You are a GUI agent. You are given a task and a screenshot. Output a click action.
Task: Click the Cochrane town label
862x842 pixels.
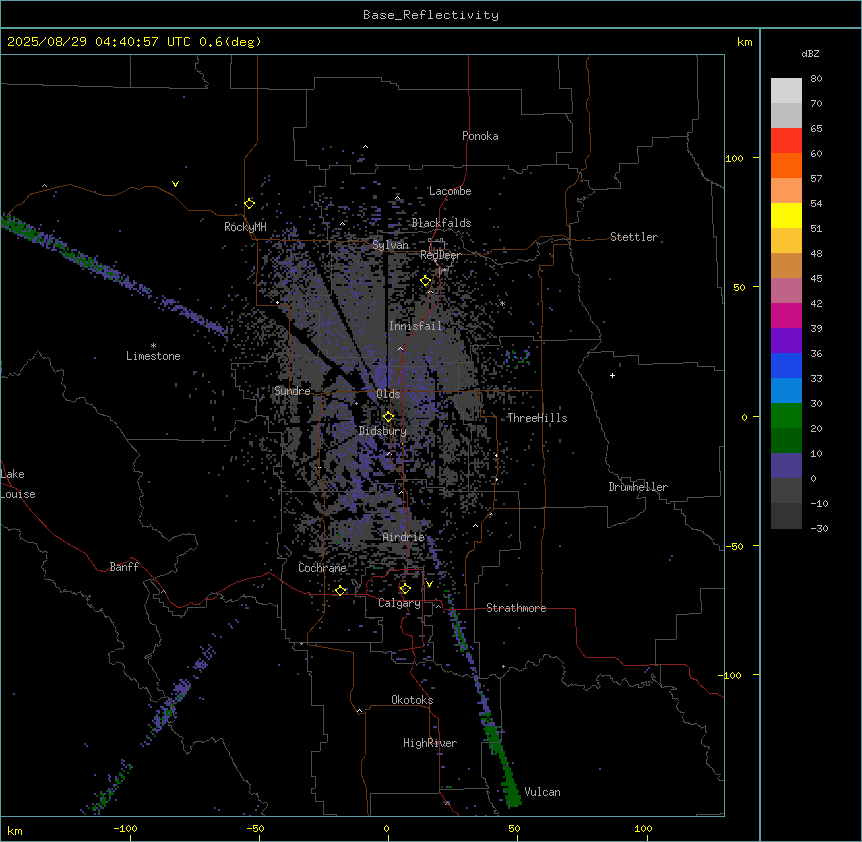(322, 568)
